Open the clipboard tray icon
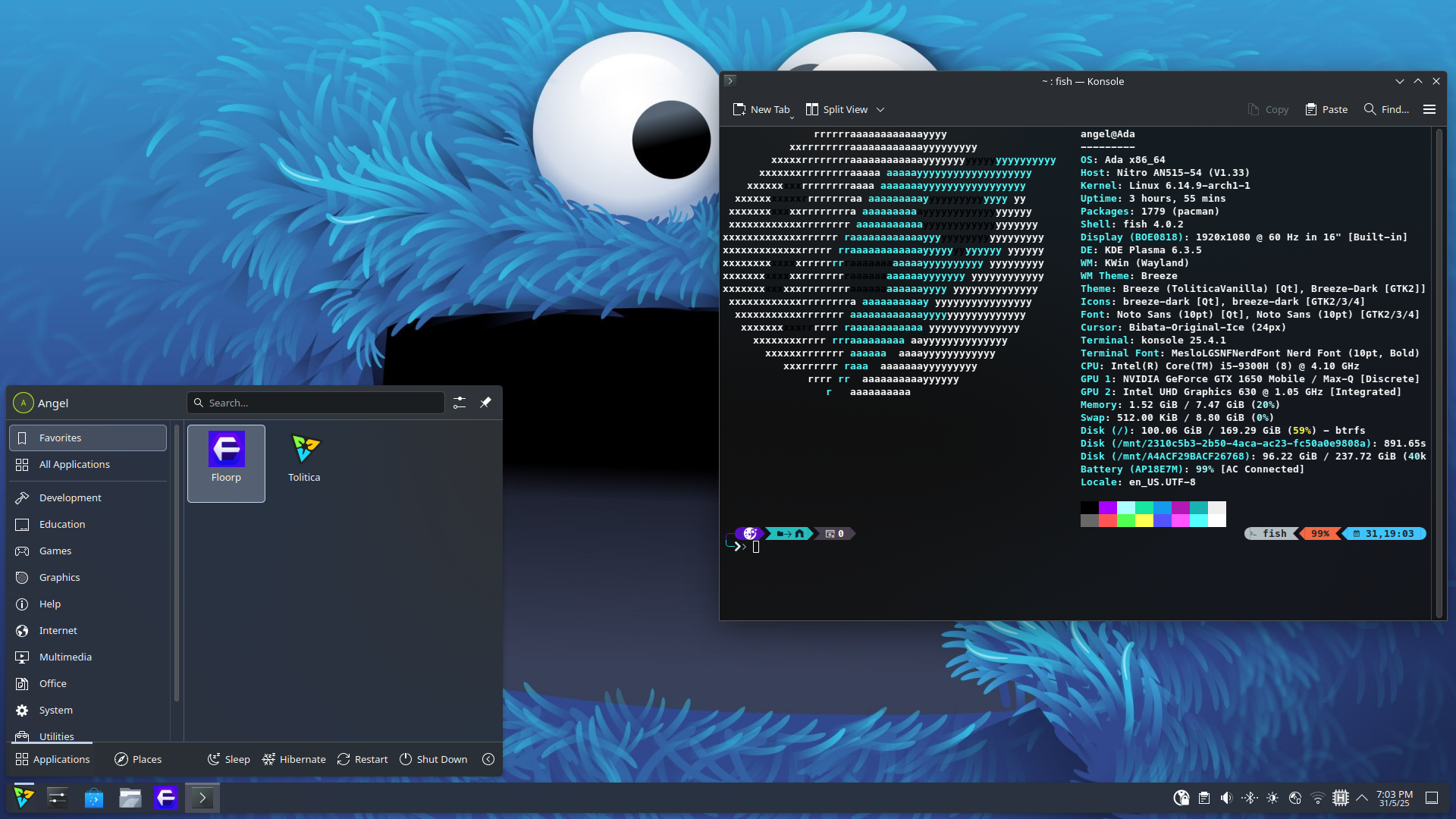The width and height of the screenshot is (1456, 819). pyautogui.click(x=1204, y=798)
